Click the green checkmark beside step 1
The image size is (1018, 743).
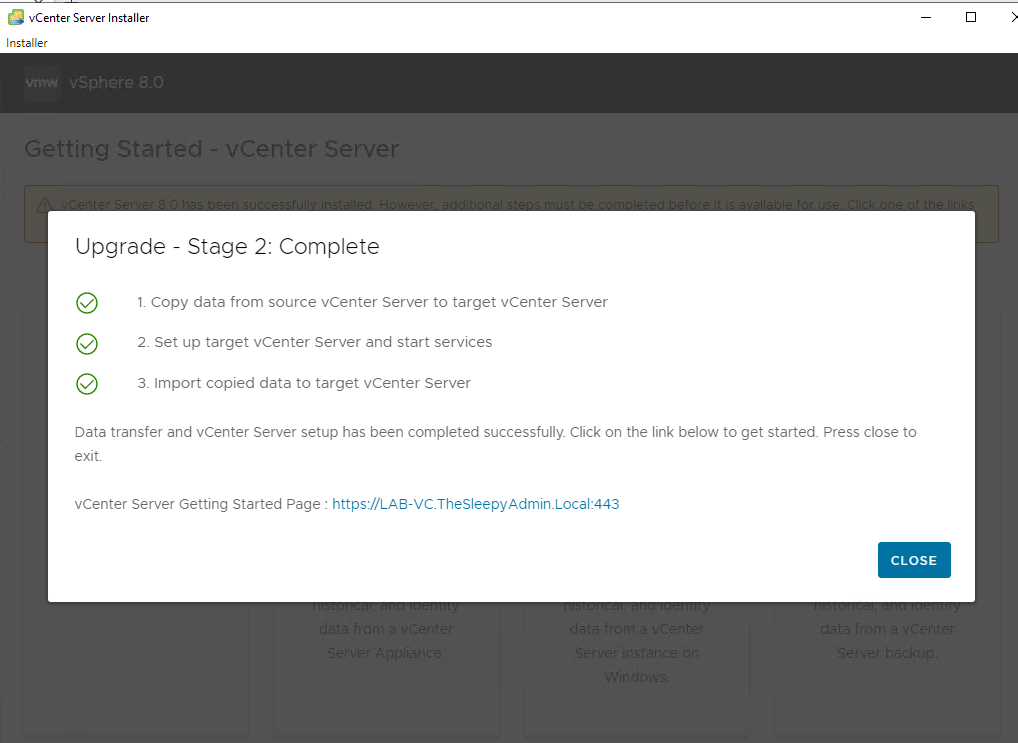(87, 302)
